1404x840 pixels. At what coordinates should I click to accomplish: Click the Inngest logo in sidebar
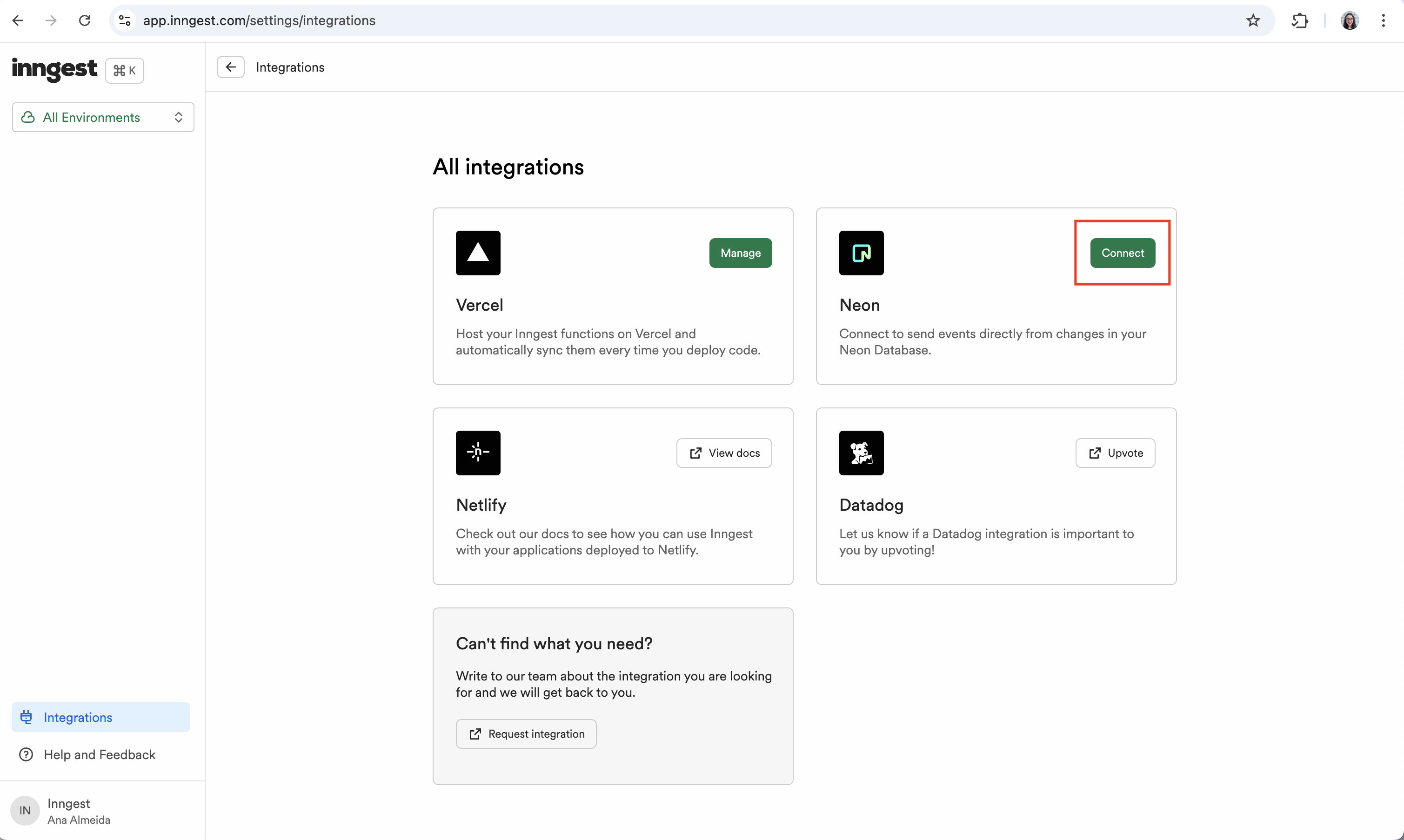pyautogui.click(x=54, y=70)
